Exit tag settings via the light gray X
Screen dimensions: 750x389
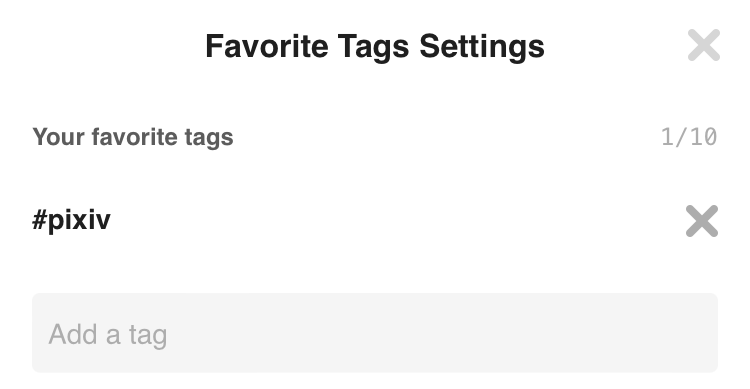704,45
